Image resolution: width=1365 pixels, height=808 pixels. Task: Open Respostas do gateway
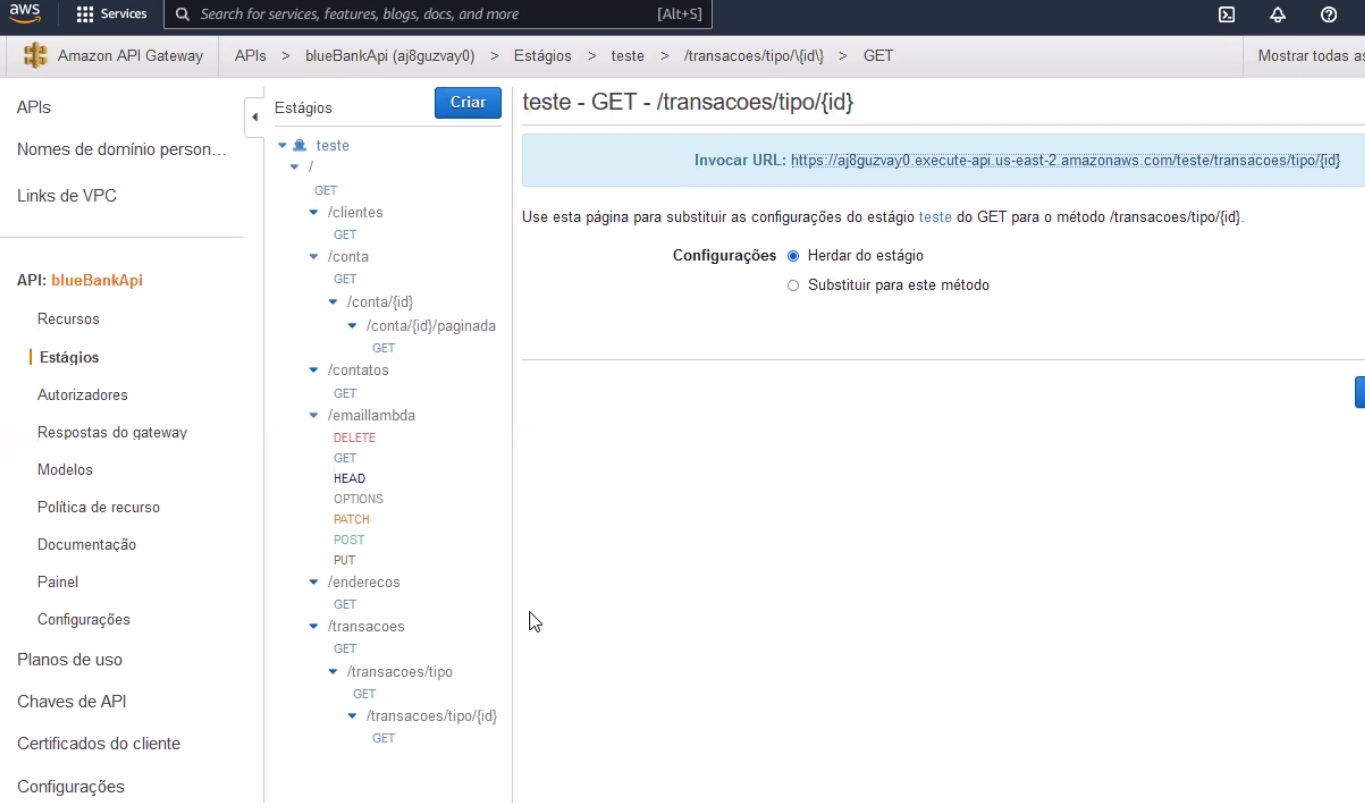[x=112, y=432]
